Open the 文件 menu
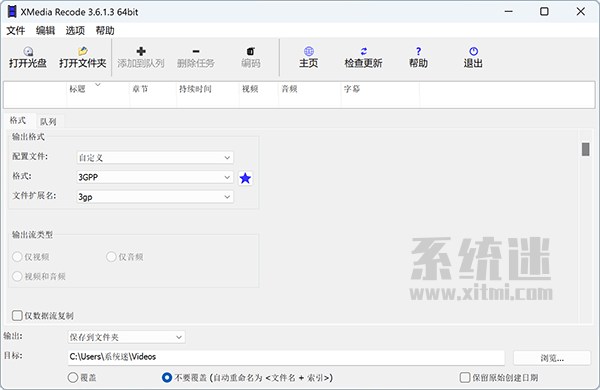 (16, 31)
